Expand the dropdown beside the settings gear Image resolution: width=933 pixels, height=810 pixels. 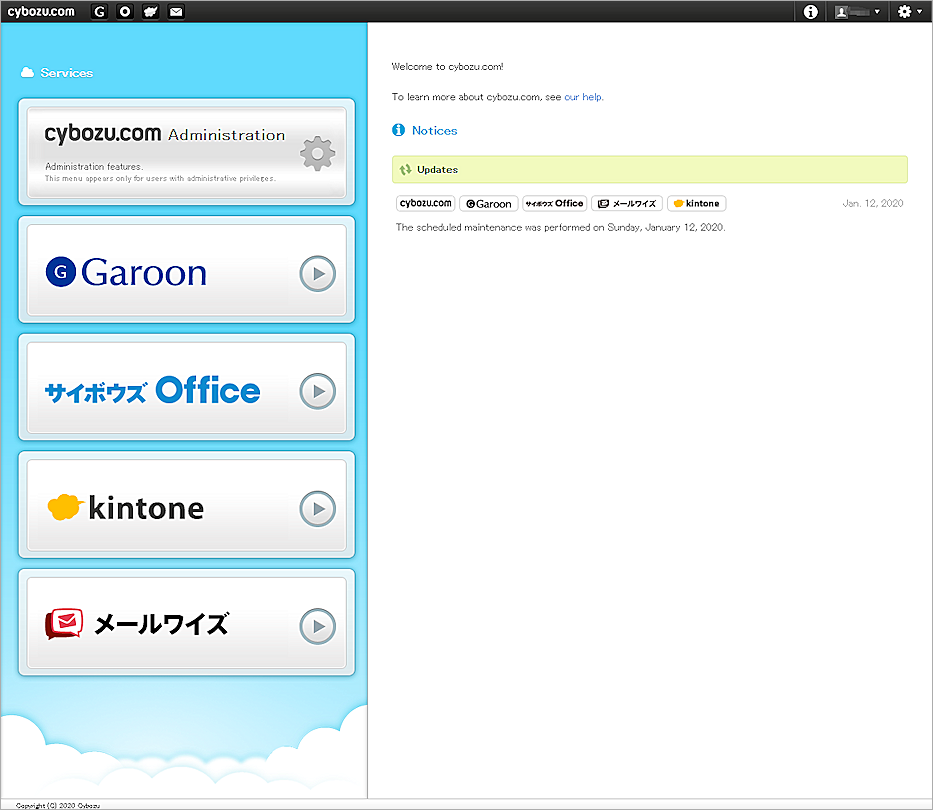[918, 11]
